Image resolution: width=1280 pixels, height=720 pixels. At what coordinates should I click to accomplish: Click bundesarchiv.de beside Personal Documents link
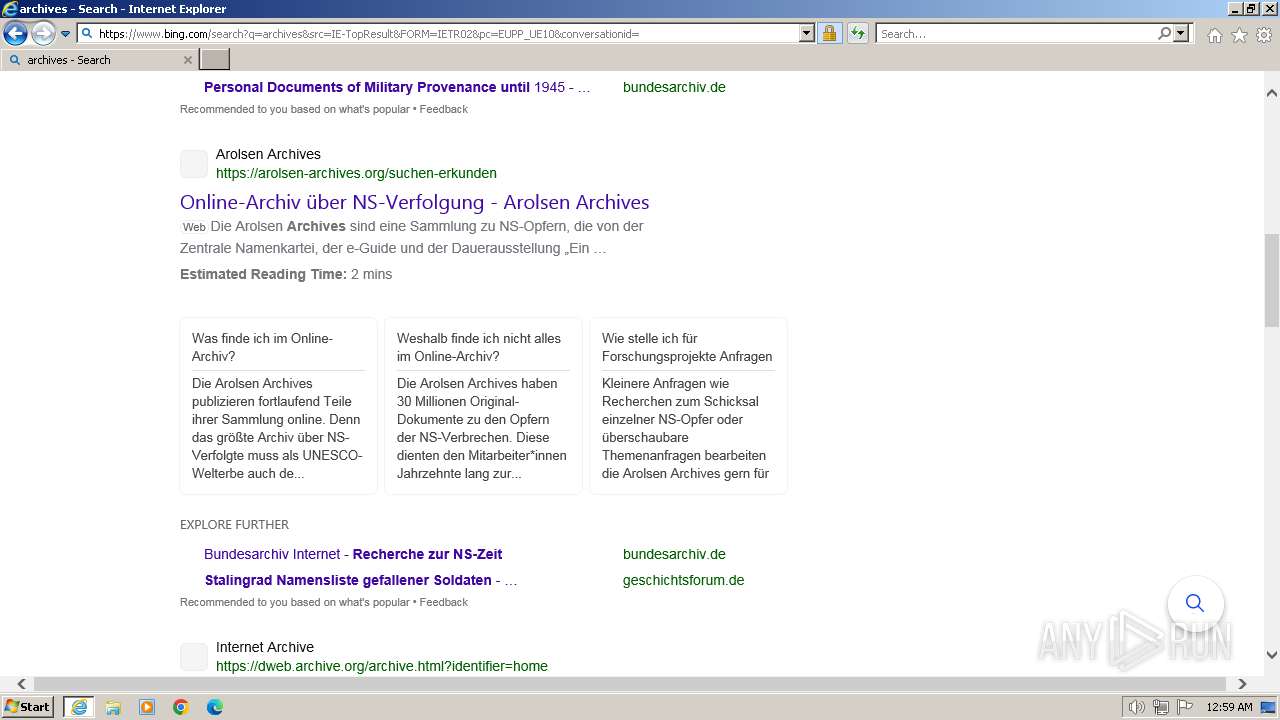(674, 87)
